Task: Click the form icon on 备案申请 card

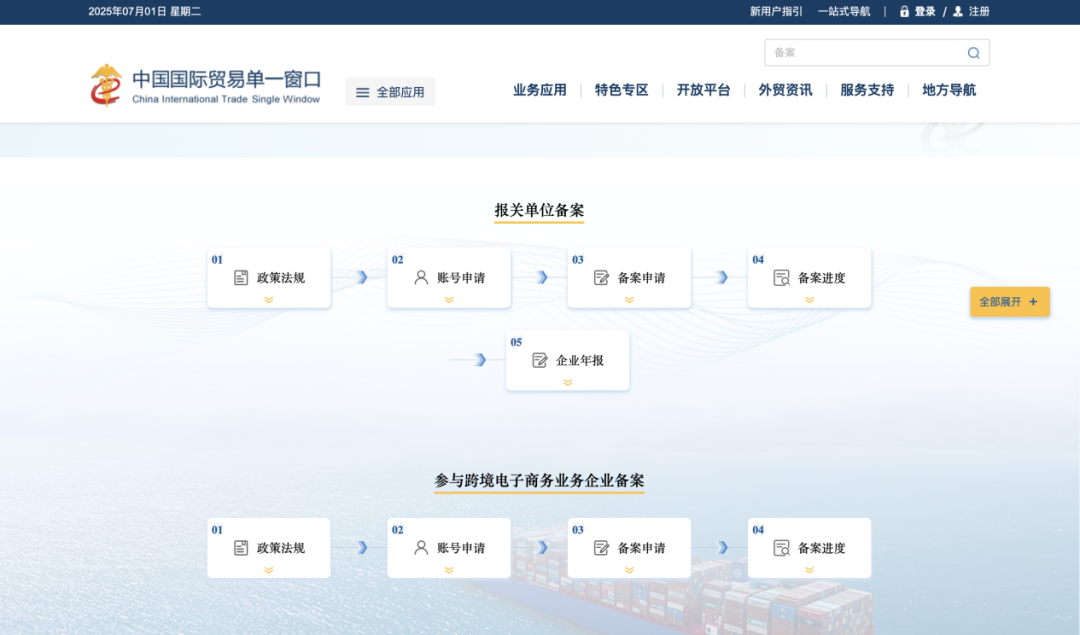Action: (x=601, y=277)
